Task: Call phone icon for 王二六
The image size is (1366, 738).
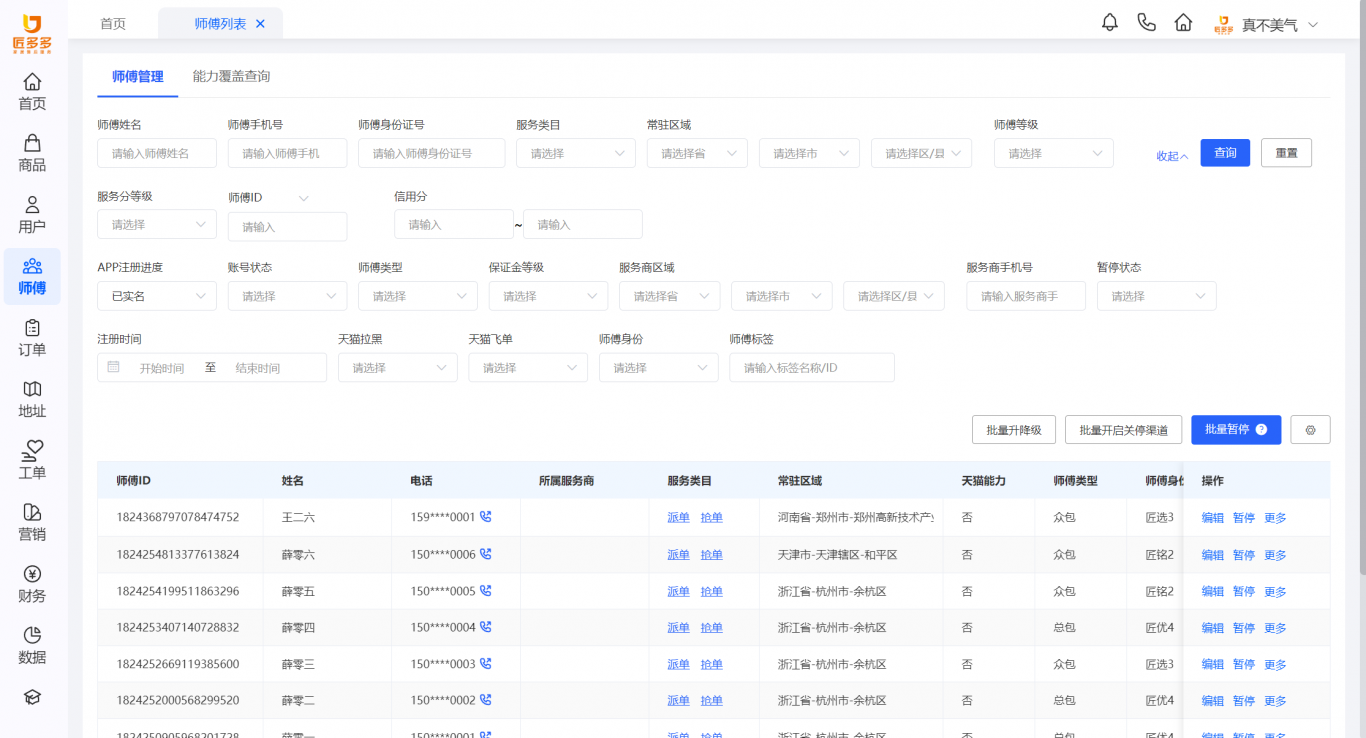Action: (x=486, y=517)
